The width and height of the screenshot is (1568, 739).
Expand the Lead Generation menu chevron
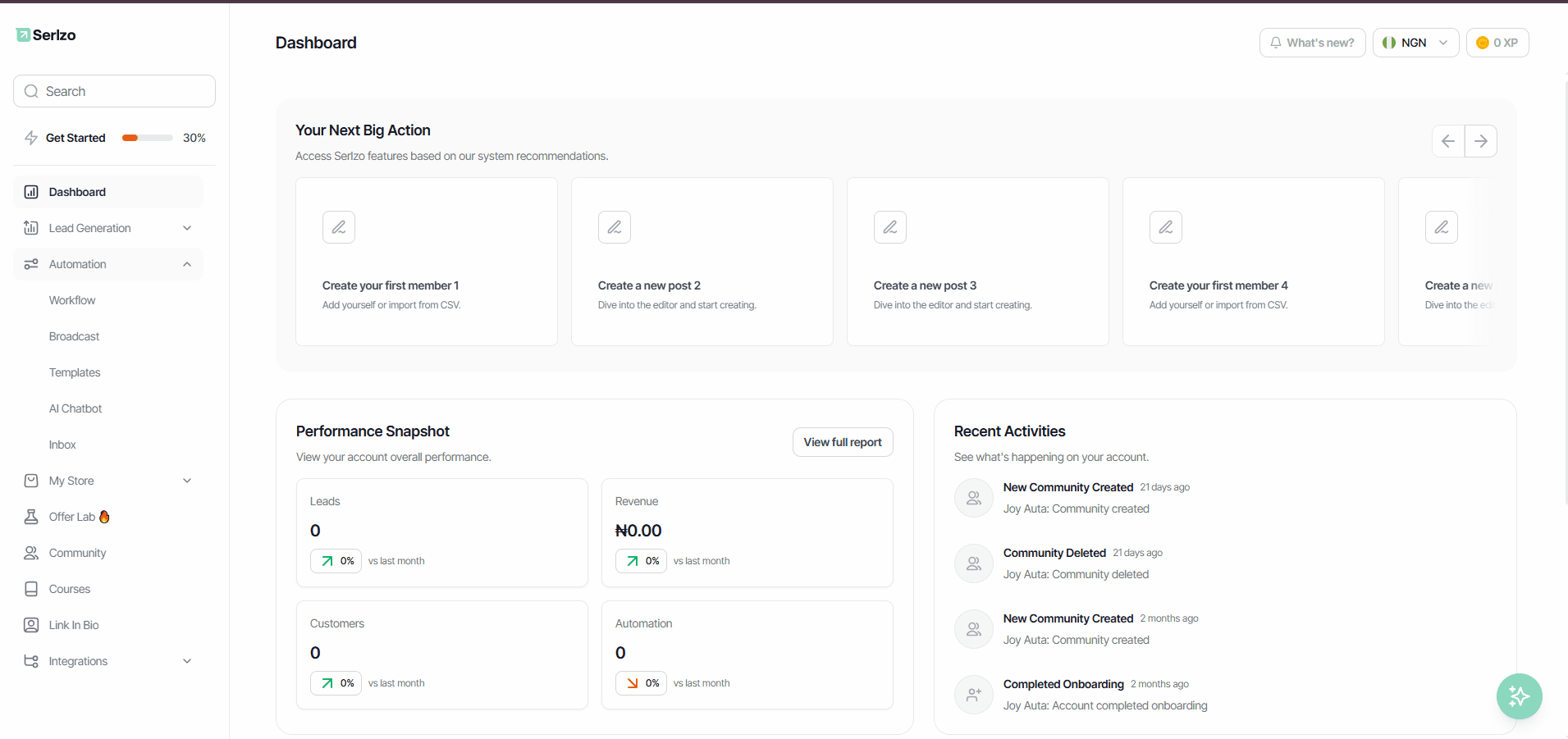pos(187,228)
